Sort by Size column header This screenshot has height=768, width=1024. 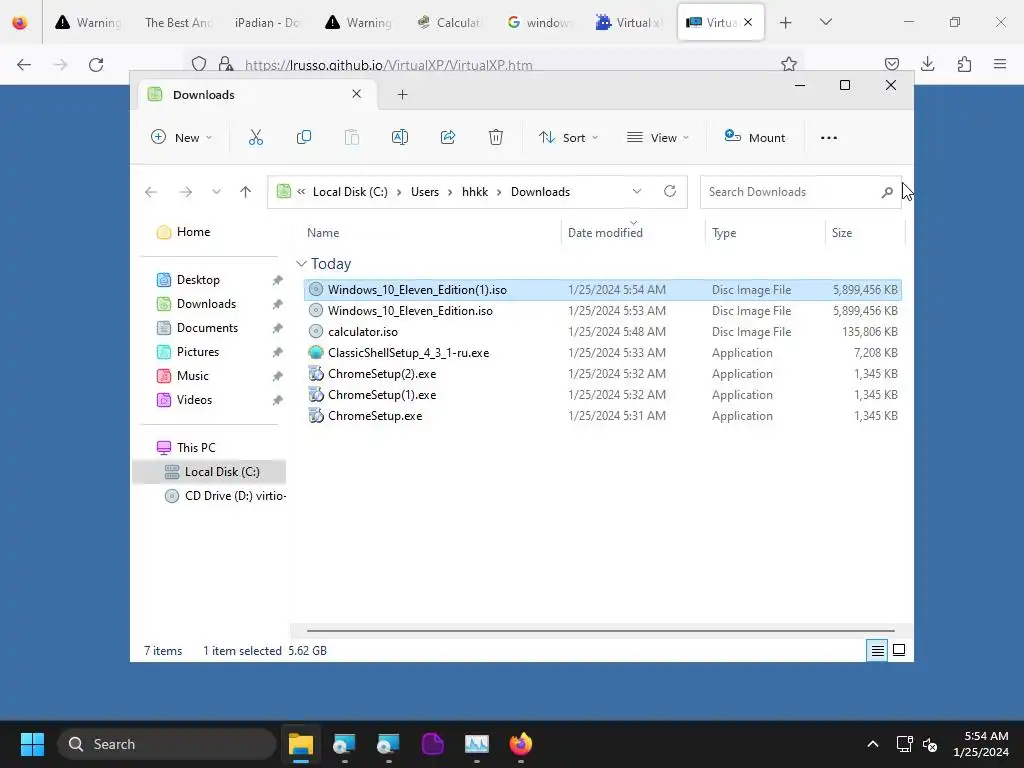click(x=841, y=233)
